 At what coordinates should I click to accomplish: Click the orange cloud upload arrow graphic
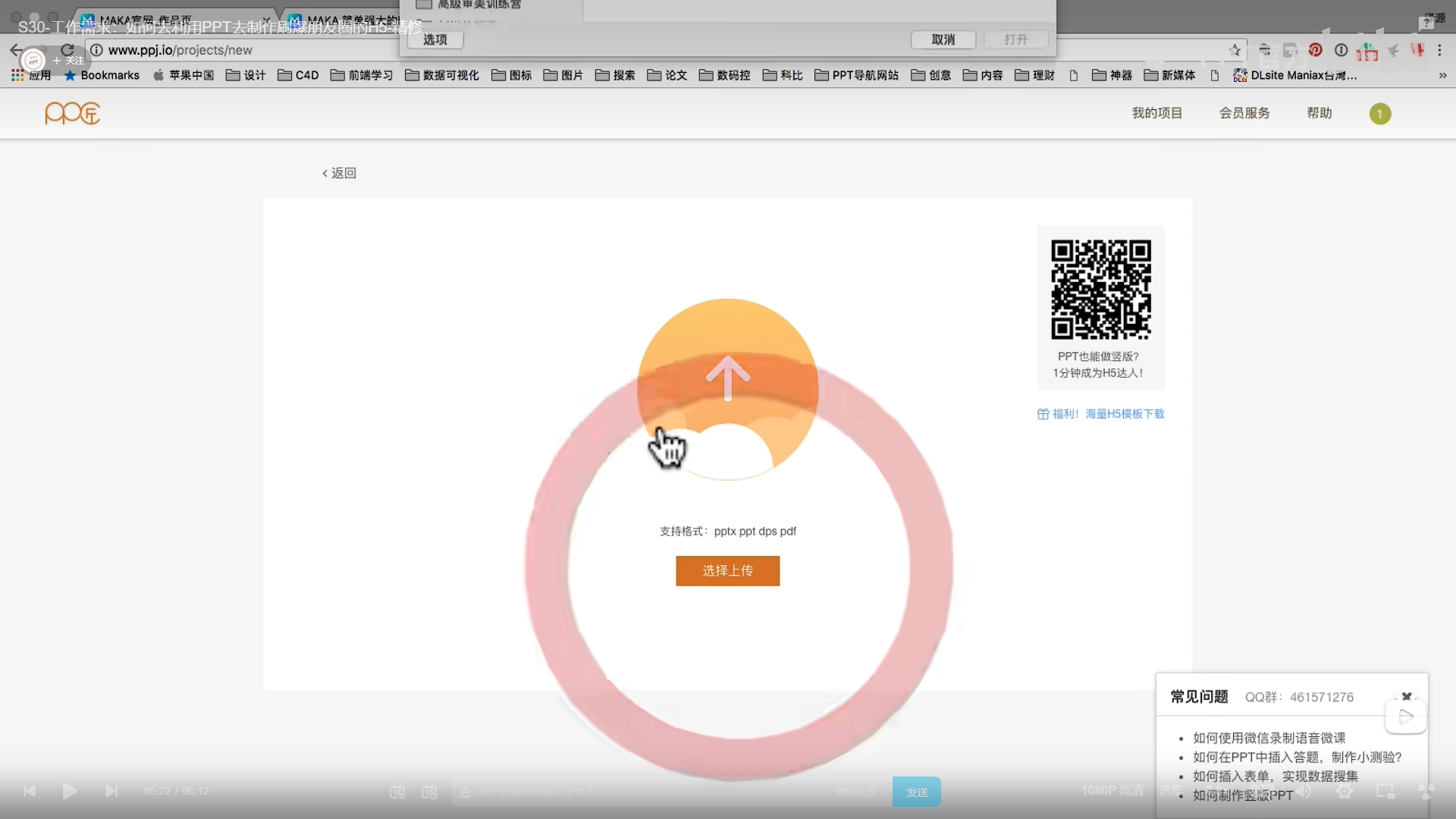click(727, 389)
